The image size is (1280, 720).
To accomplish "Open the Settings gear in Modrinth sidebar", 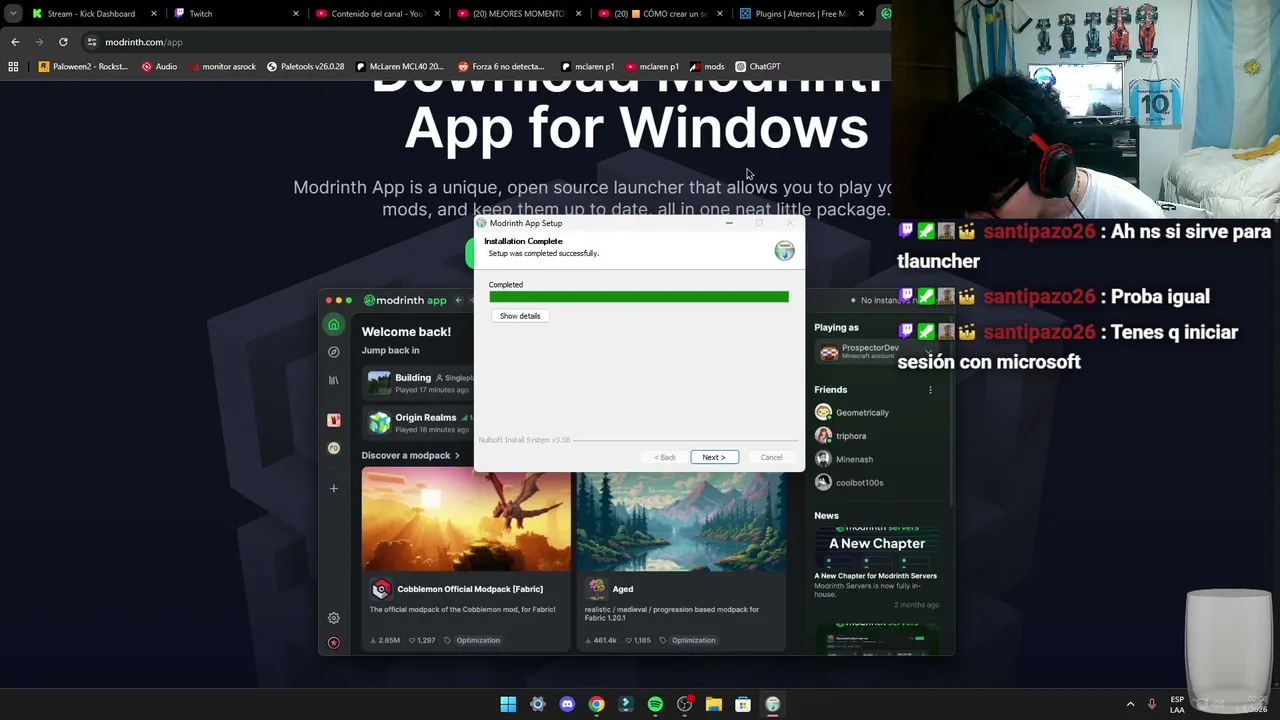I will 334,618.
